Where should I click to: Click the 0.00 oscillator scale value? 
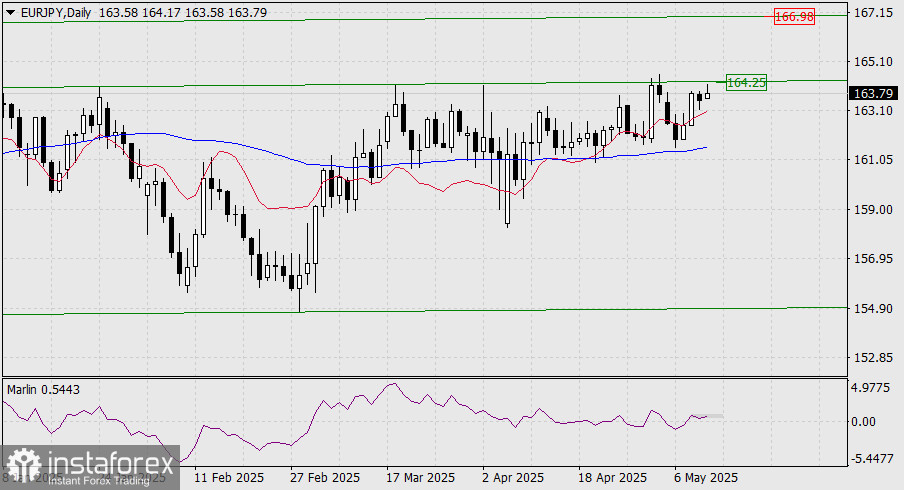point(863,421)
